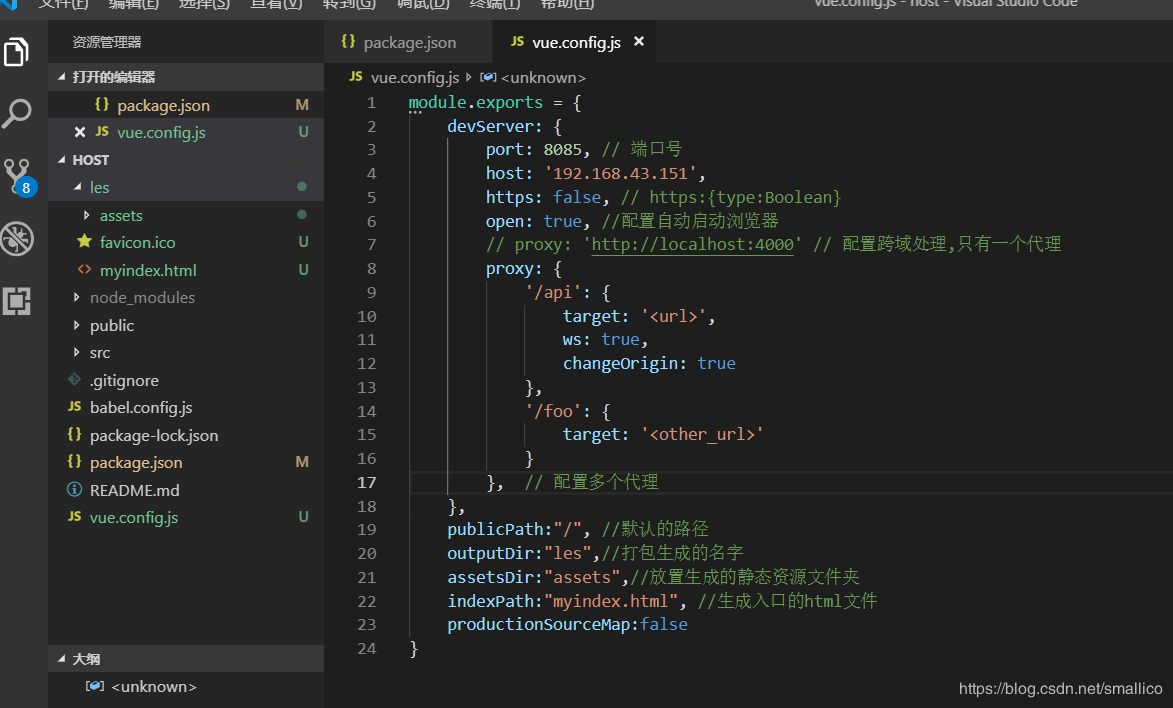Click the JS icon beside babel.config.js
This screenshot has height=708, width=1173.
74,406
